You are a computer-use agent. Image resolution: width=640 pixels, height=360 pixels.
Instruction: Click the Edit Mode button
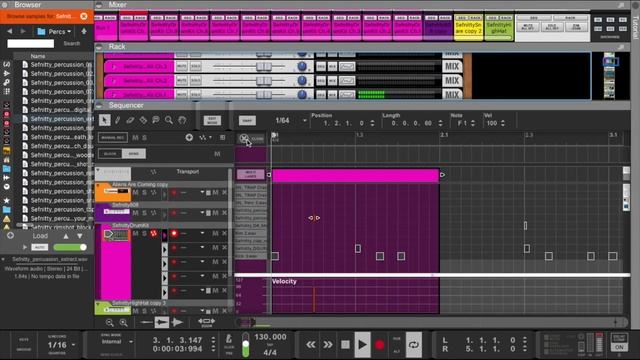(x=212, y=120)
